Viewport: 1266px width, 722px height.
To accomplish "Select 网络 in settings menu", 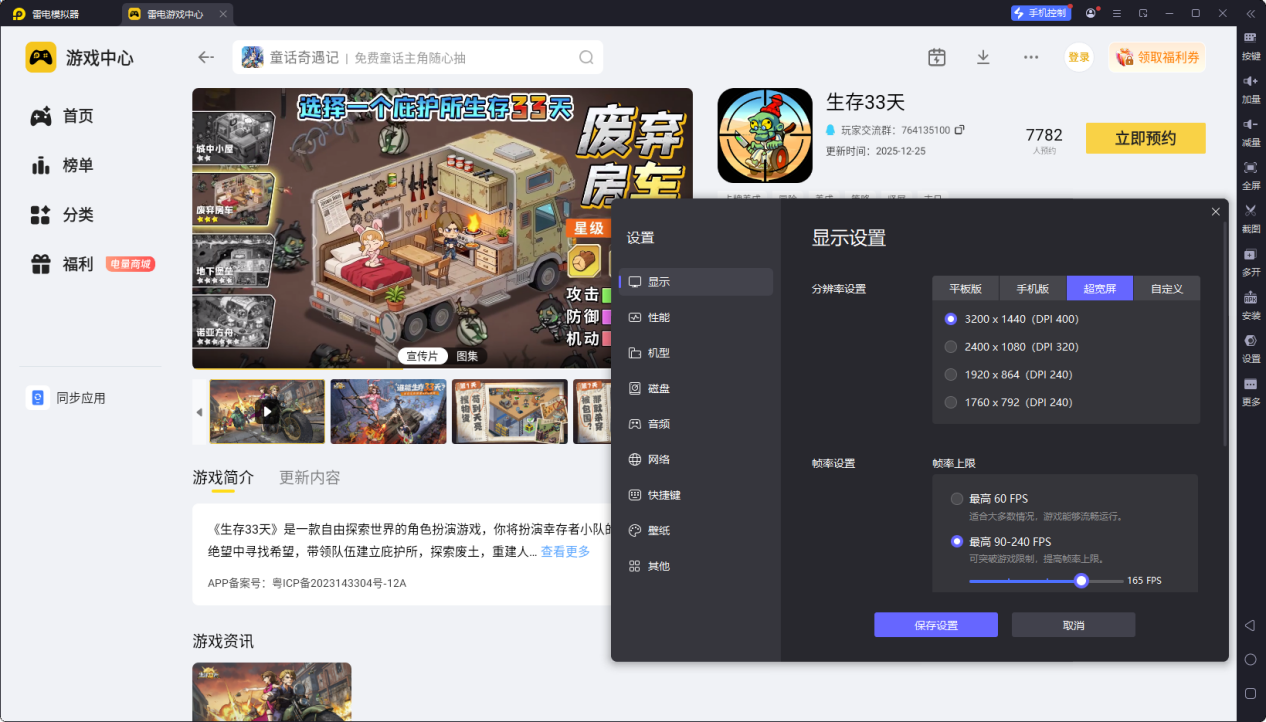I will 696,459.
